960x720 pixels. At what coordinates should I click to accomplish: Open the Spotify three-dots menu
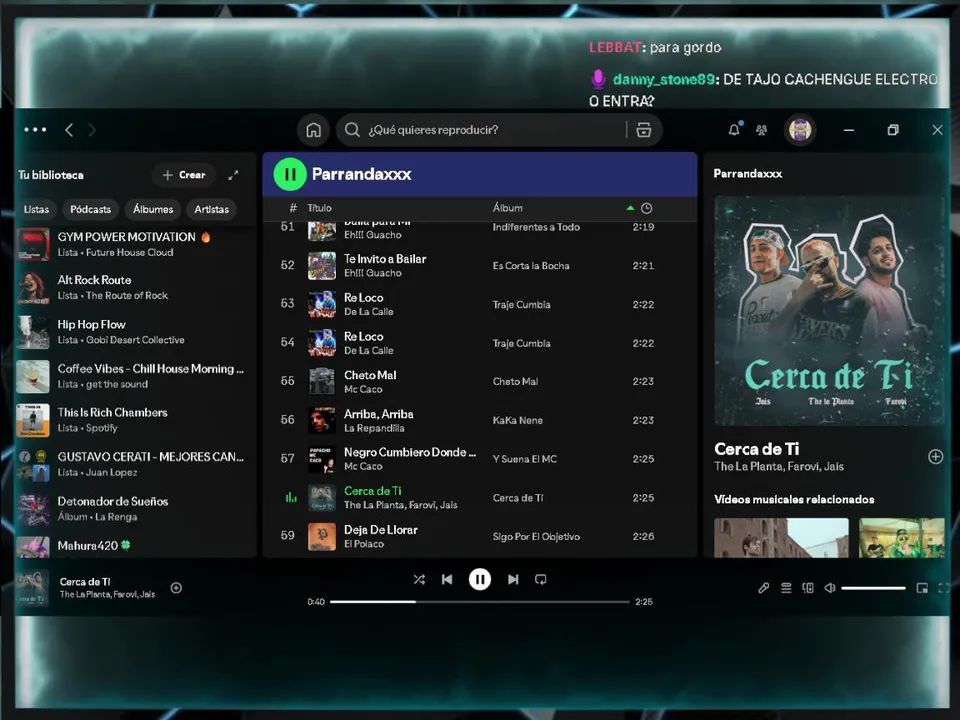click(35, 130)
